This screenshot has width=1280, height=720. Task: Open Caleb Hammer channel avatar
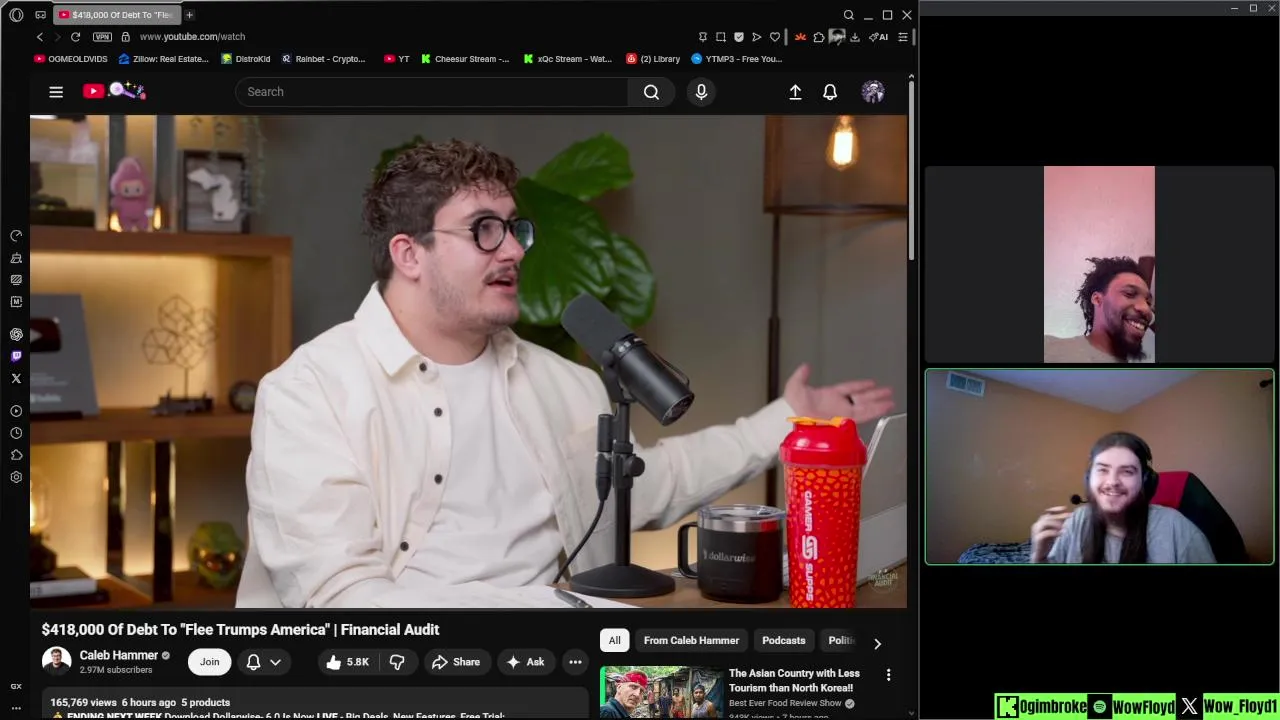coord(56,661)
